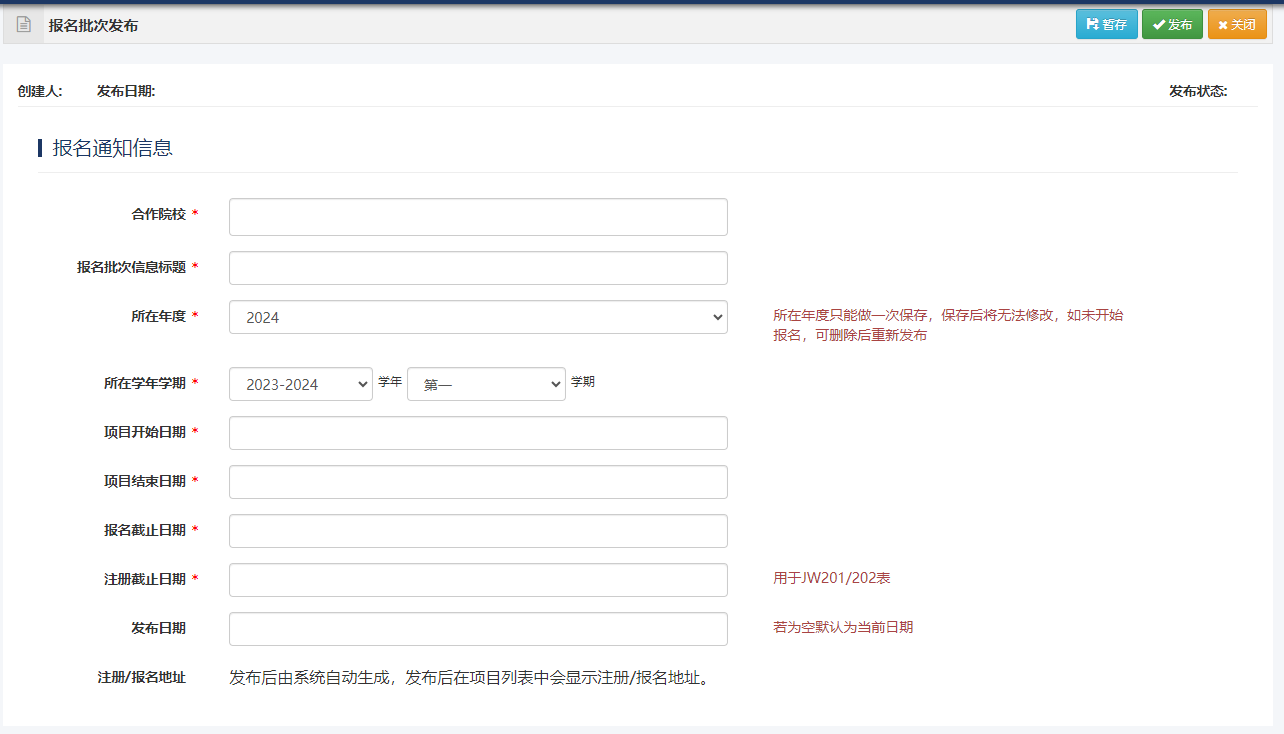This screenshot has width=1284, height=734.
Task: Open the 所在年度 dropdown showing 2024
Action: pyautogui.click(x=478, y=317)
